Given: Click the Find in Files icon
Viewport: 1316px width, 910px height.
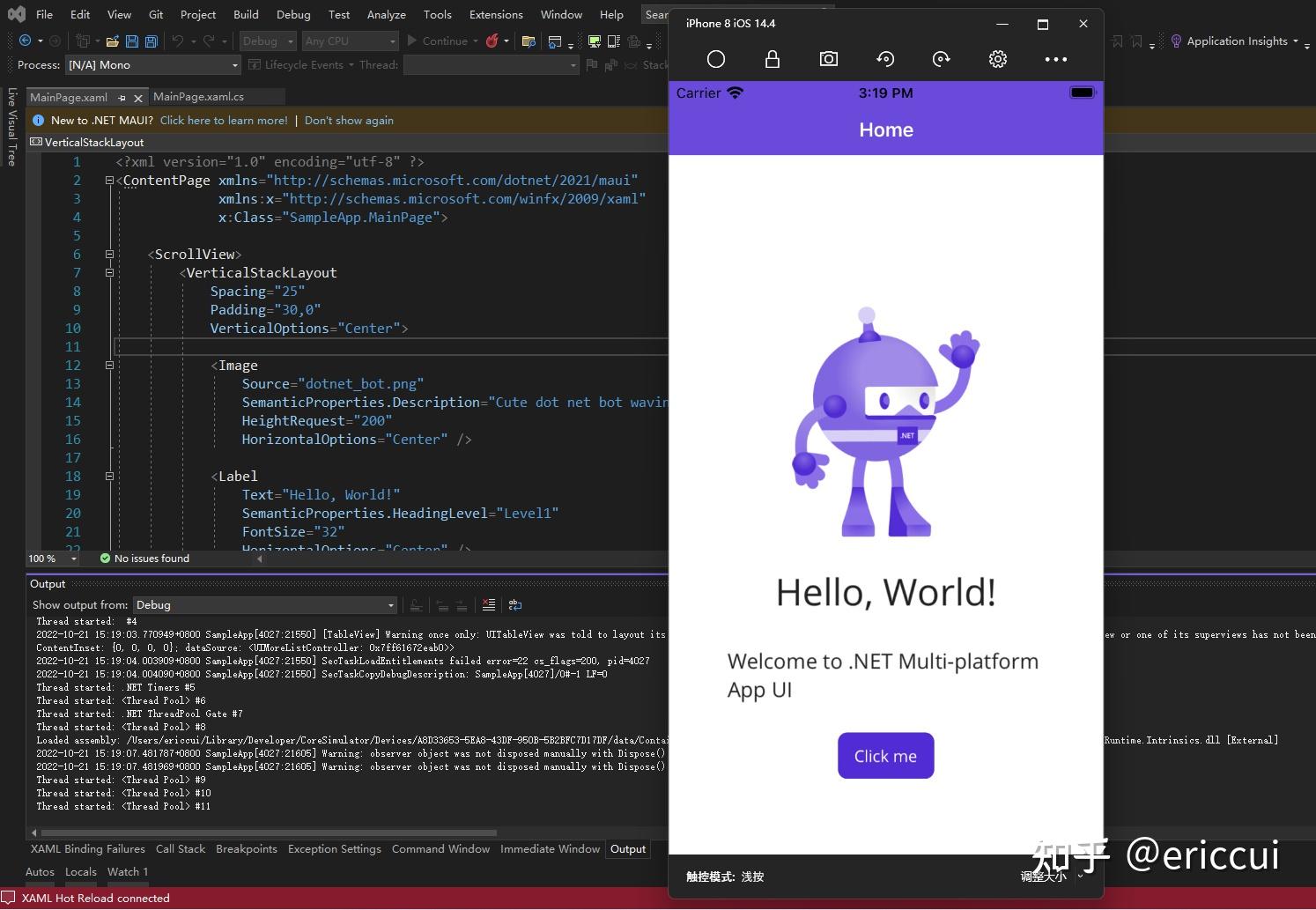Looking at the screenshot, I should click(x=529, y=41).
